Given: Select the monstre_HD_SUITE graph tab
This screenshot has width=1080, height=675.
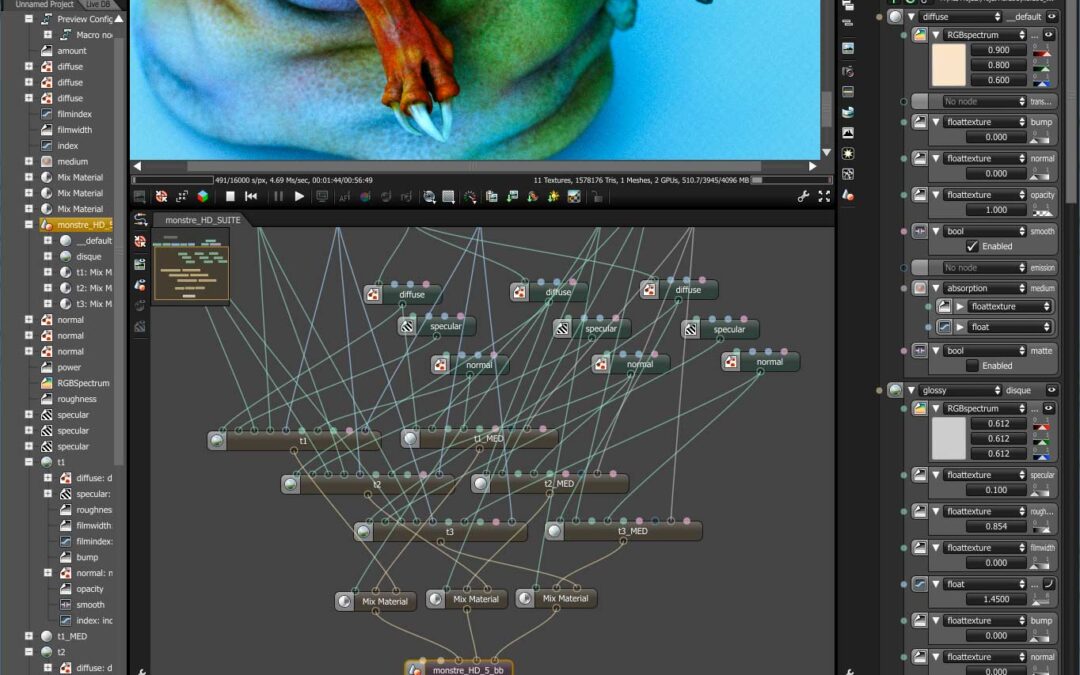Looking at the screenshot, I should 196,219.
